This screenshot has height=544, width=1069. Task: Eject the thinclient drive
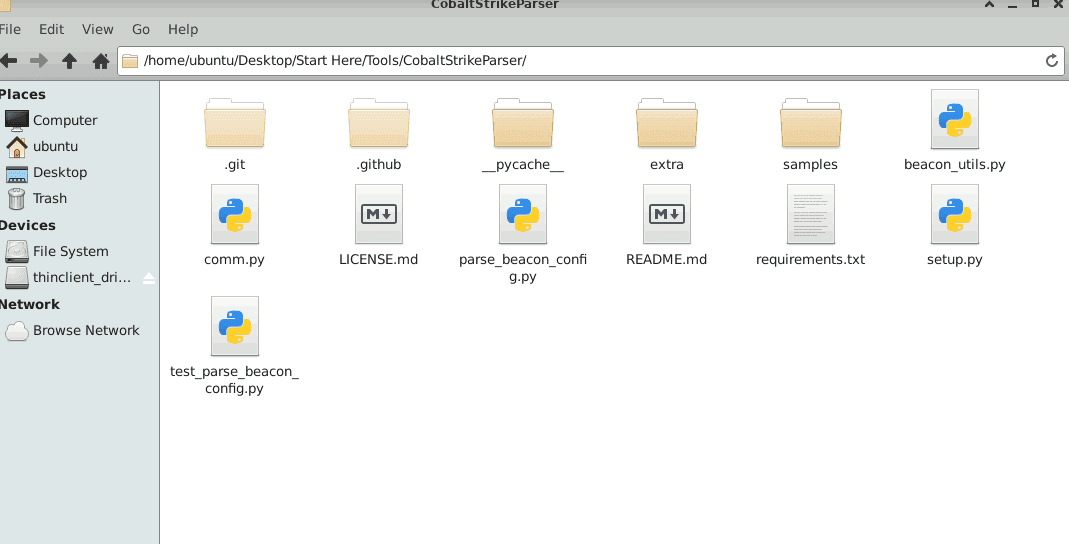click(x=149, y=277)
